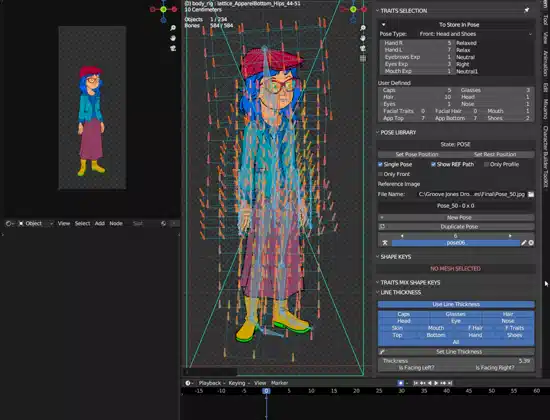Remove pose06 with the X icon
The image size is (550, 420).
[531, 243]
